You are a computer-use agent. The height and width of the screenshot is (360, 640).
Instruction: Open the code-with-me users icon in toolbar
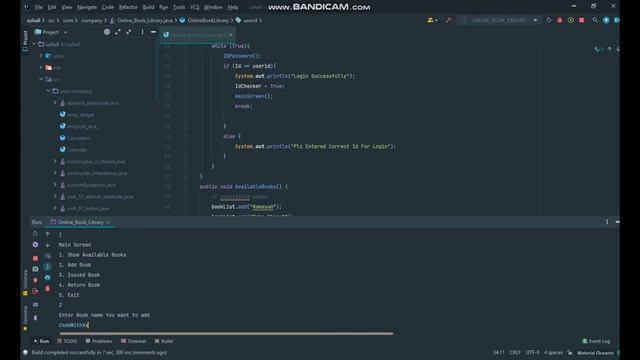pos(431,20)
